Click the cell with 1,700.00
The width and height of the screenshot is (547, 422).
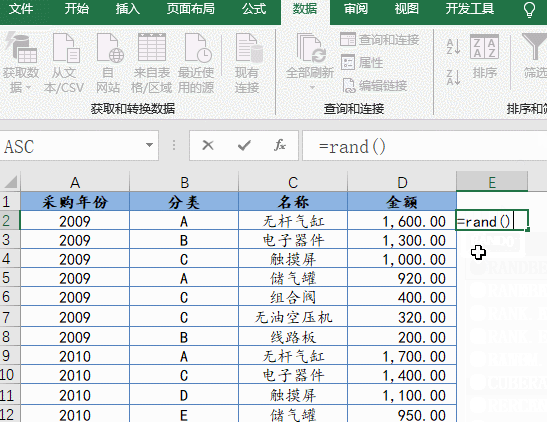pyautogui.click(x=402, y=356)
